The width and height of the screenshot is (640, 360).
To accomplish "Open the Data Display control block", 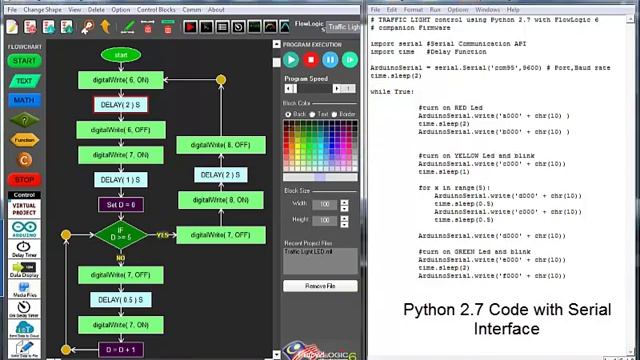I will click(x=24, y=269).
